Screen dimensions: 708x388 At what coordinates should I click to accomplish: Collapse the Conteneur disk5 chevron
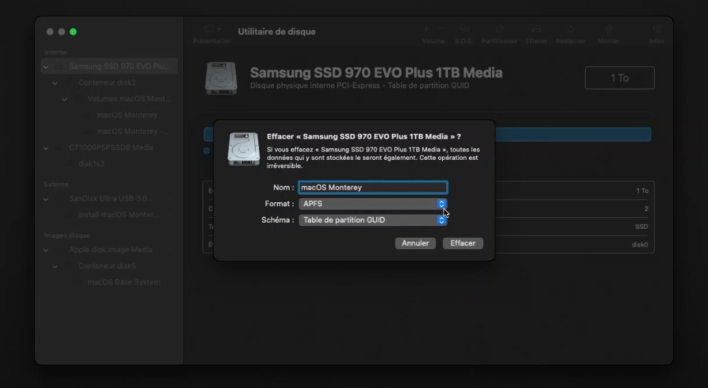click(55, 266)
